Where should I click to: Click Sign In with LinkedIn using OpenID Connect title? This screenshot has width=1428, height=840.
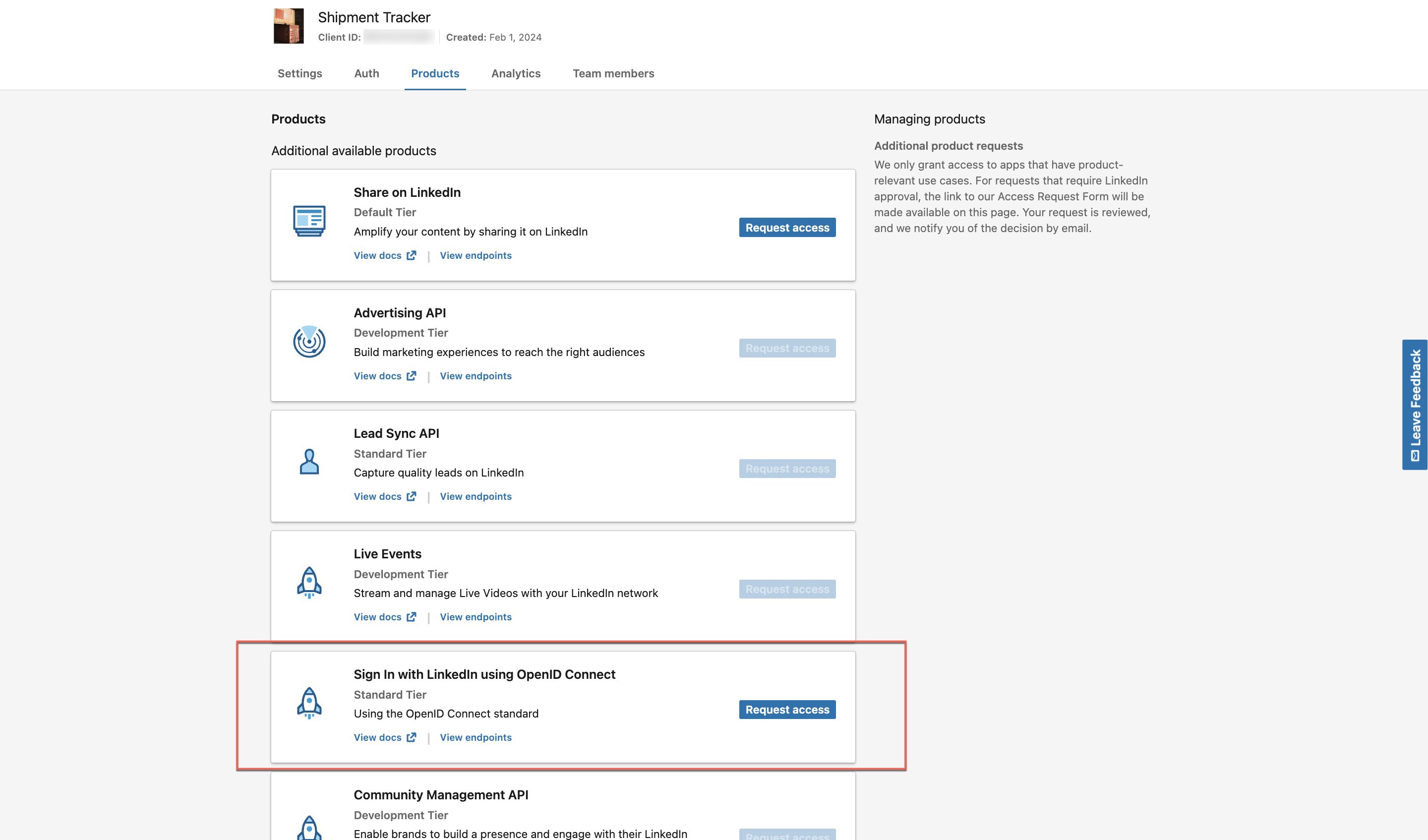(x=484, y=674)
